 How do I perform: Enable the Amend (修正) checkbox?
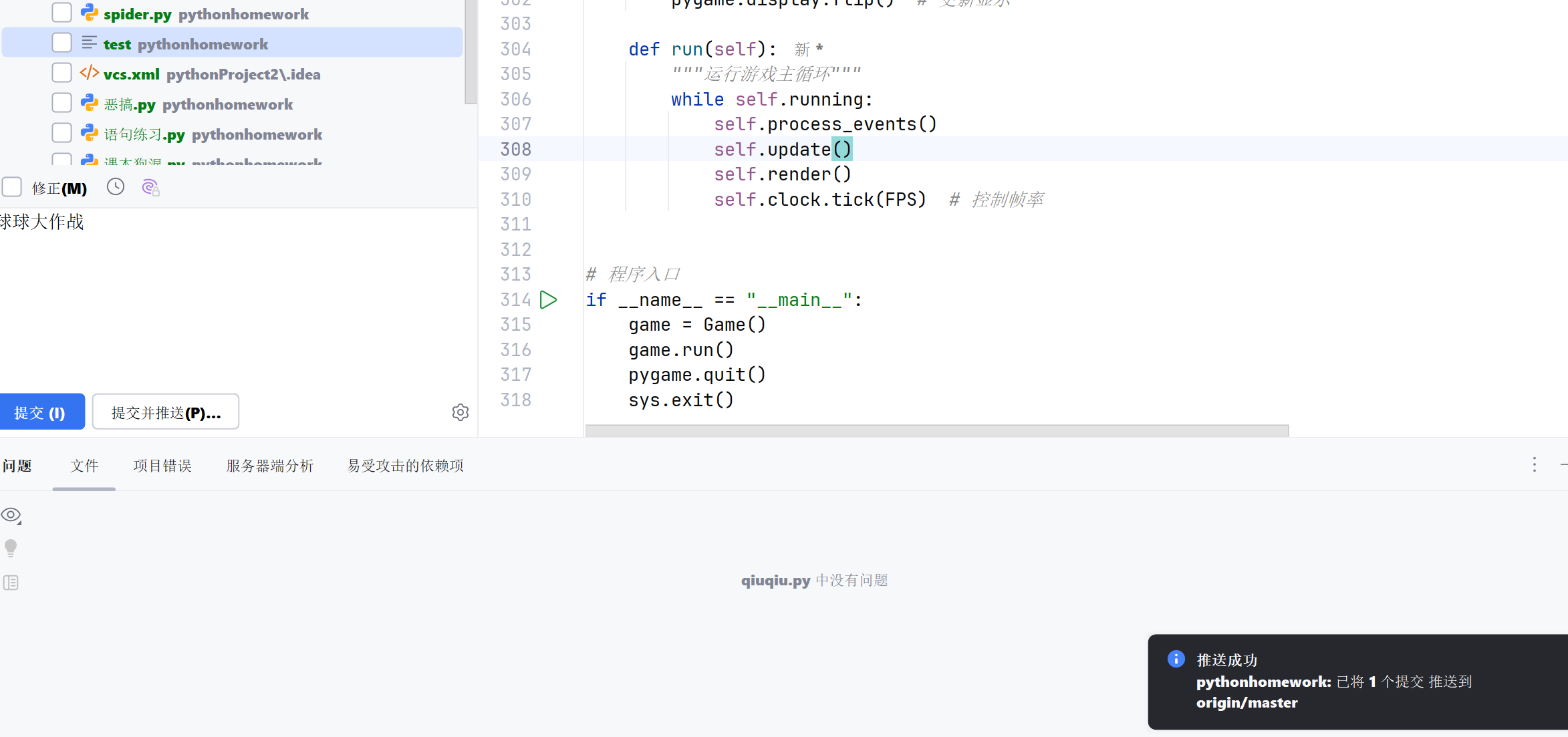click(12, 187)
